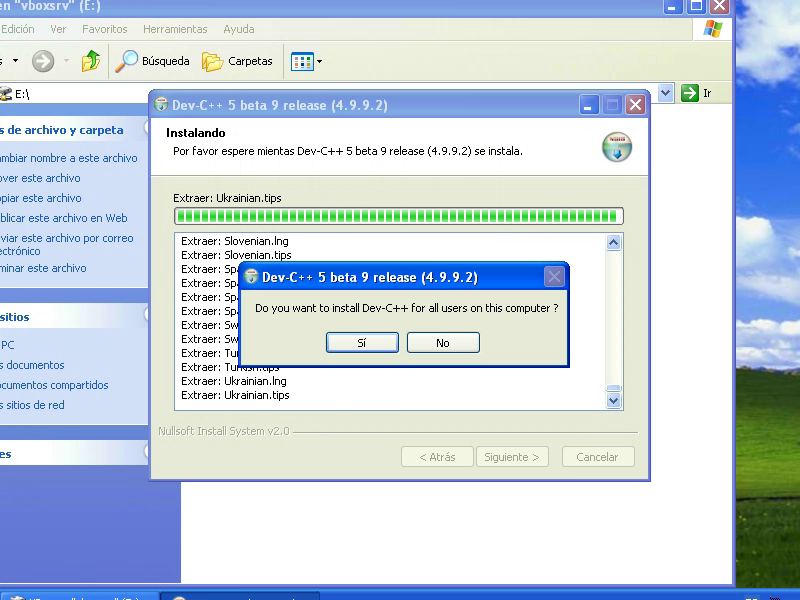Click the "Siguiente >" button
The width and height of the screenshot is (800, 600).
point(512,457)
